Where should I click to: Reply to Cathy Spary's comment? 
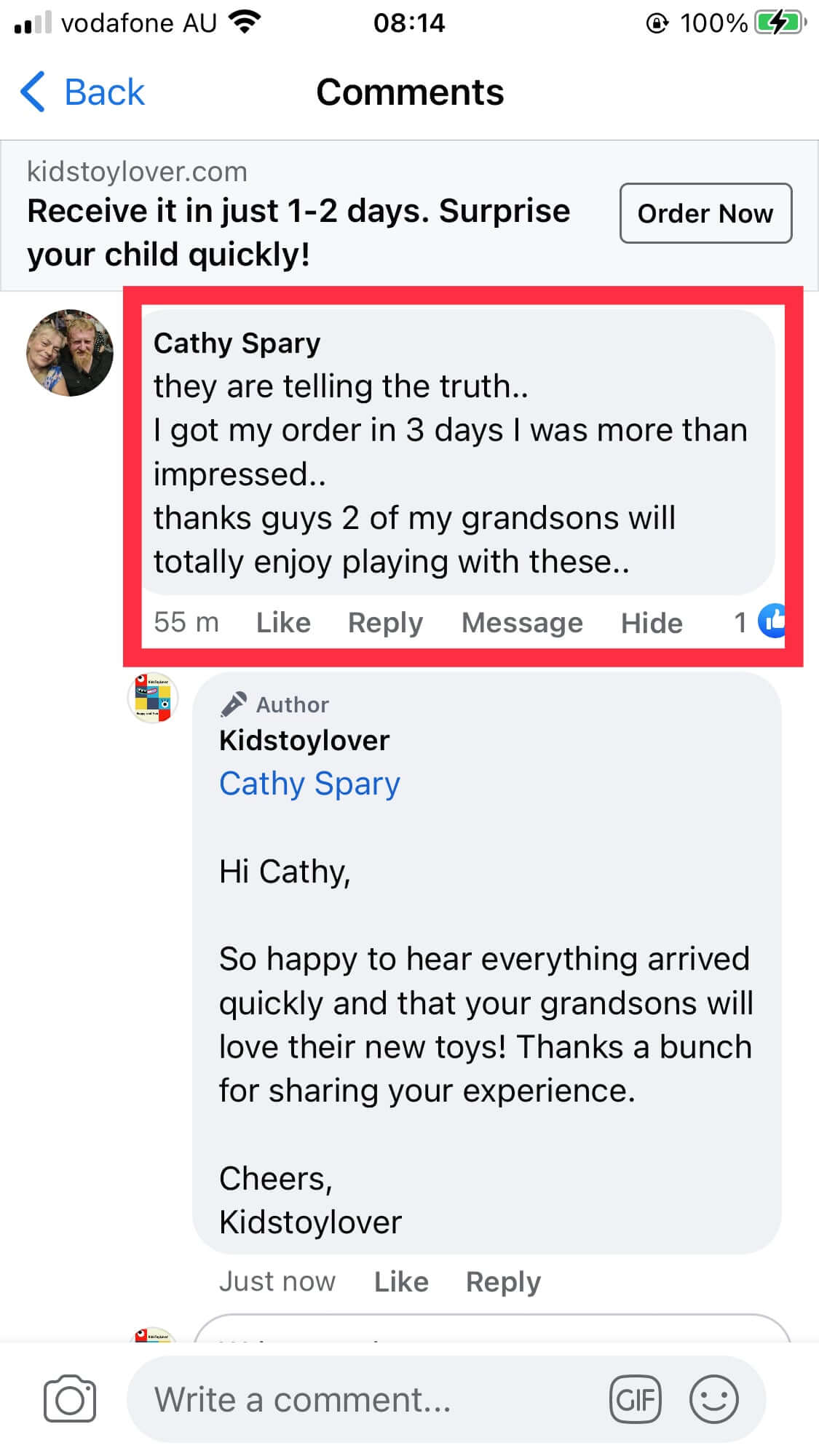pos(385,623)
